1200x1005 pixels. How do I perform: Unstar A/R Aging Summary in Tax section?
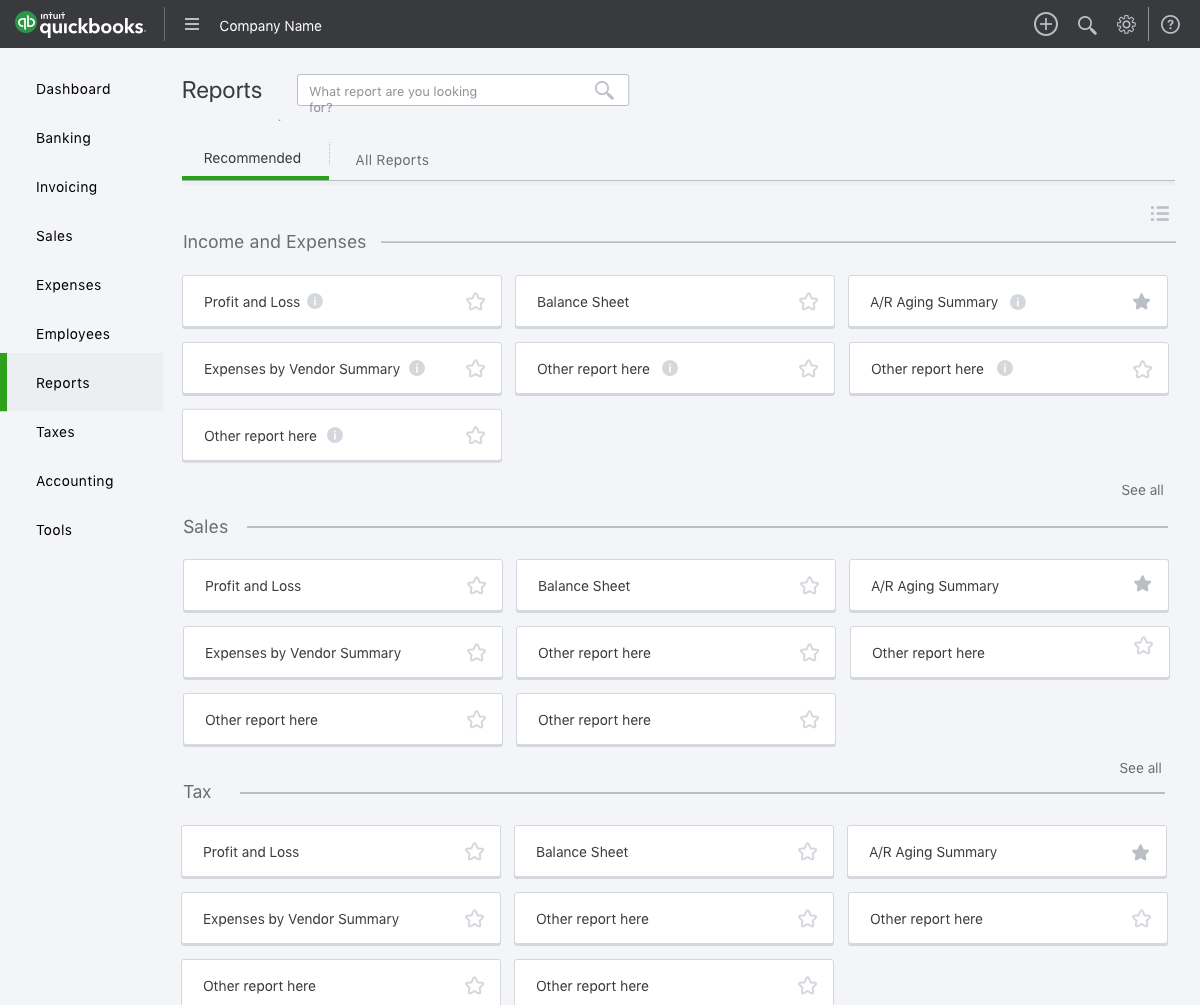coord(1140,852)
